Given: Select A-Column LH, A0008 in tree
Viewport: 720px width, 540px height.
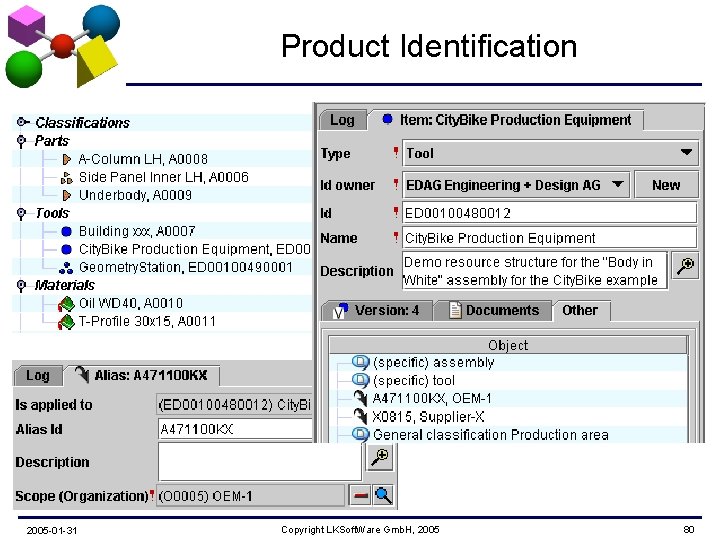Looking at the screenshot, I should click(143, 159).
